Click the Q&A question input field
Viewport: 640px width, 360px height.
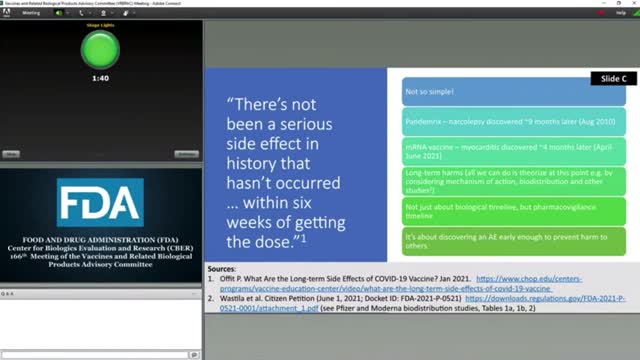95,355
